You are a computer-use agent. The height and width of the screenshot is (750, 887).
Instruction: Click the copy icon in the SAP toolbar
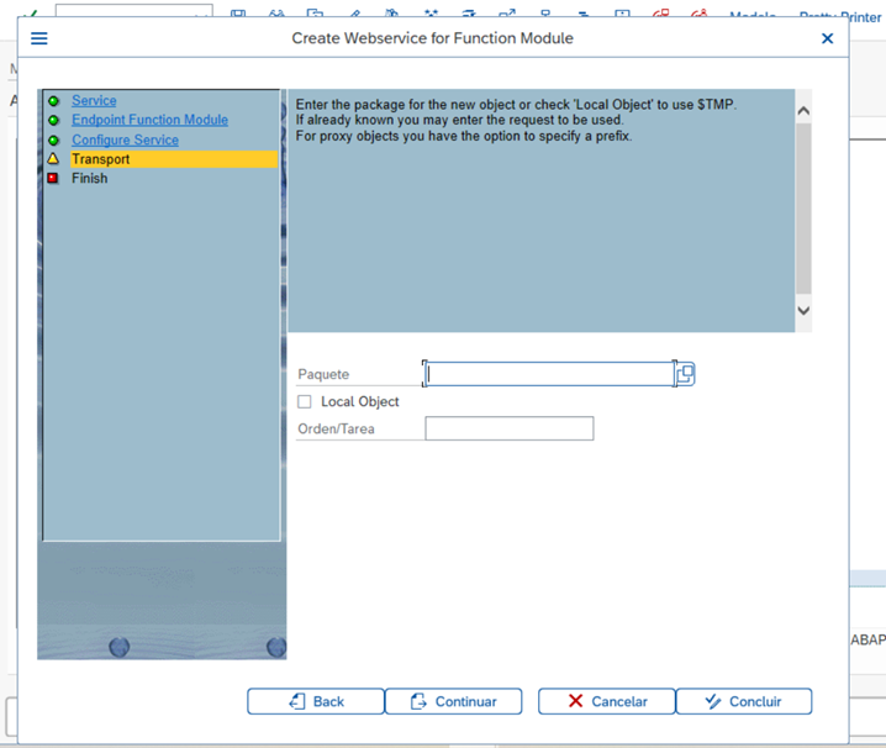pos(316,12)
